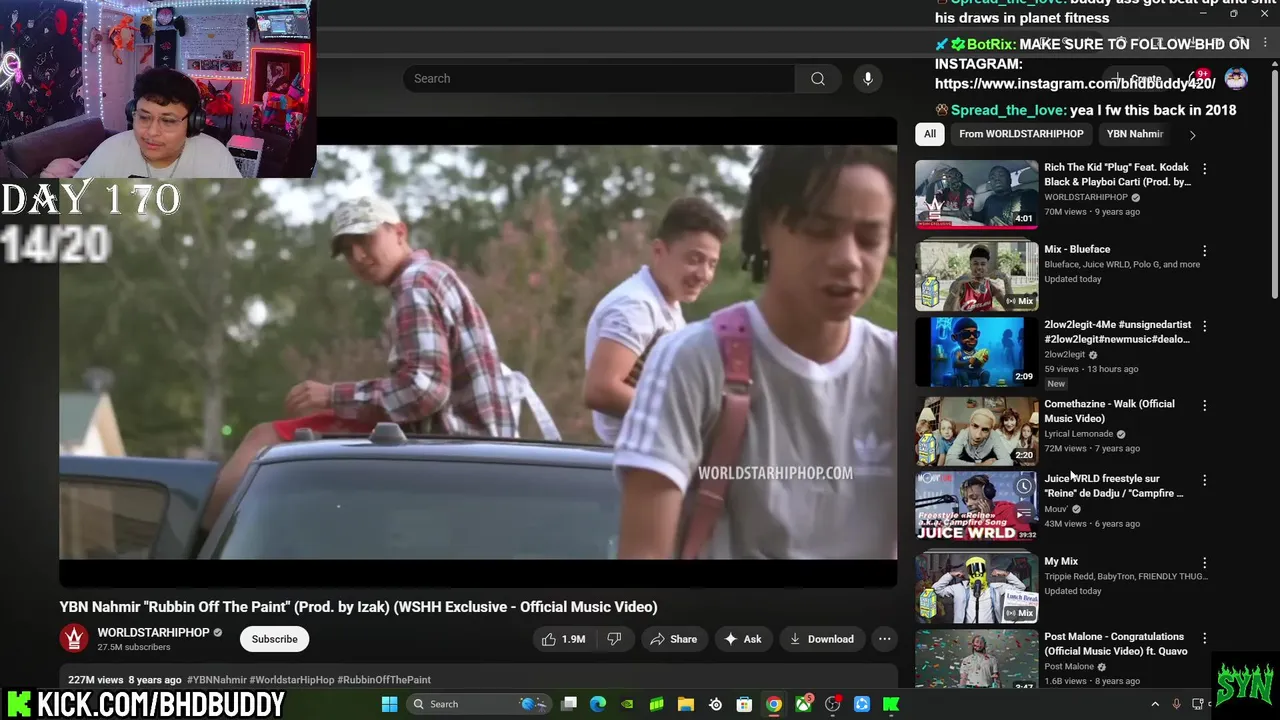Viewport: 1280px width, 720px height.
Task: Click the #RubbinOffThePaint hashtag
Action: pos(384,680)
